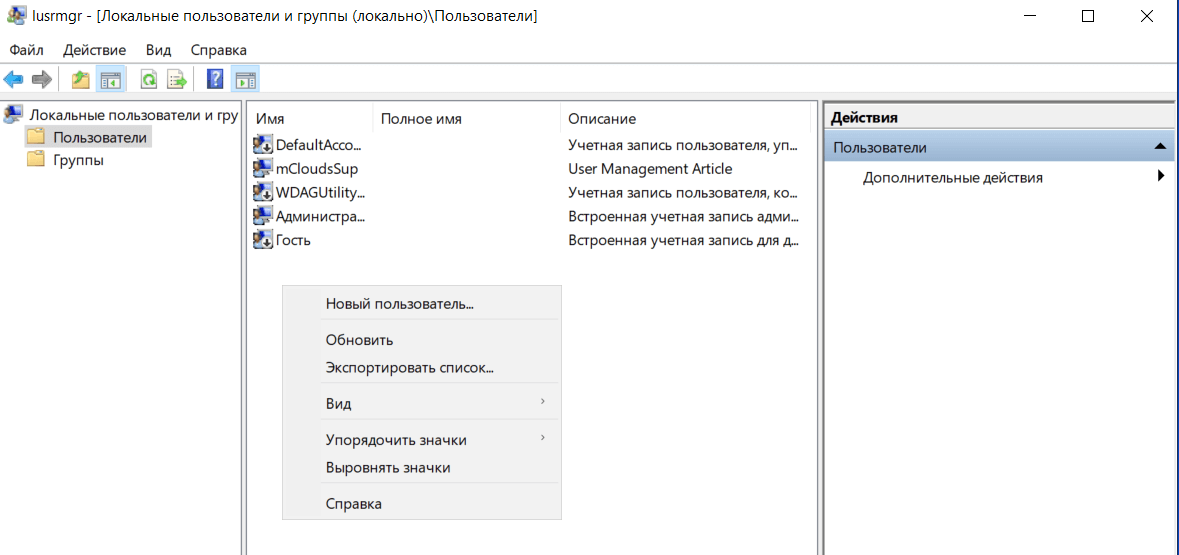Choose Экспортировать список... in context menu
1179x555 pixels.
pos(409,367)
